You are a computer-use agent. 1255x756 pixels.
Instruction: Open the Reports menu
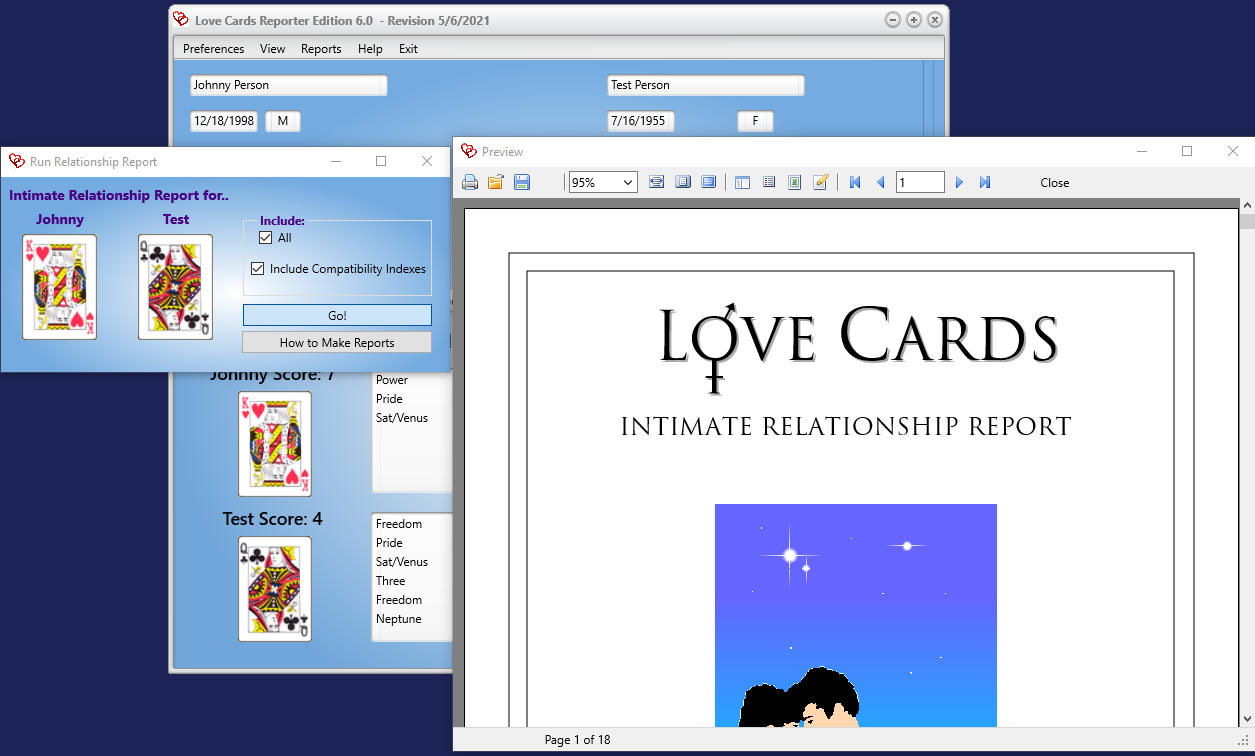[x=321, y=48]
